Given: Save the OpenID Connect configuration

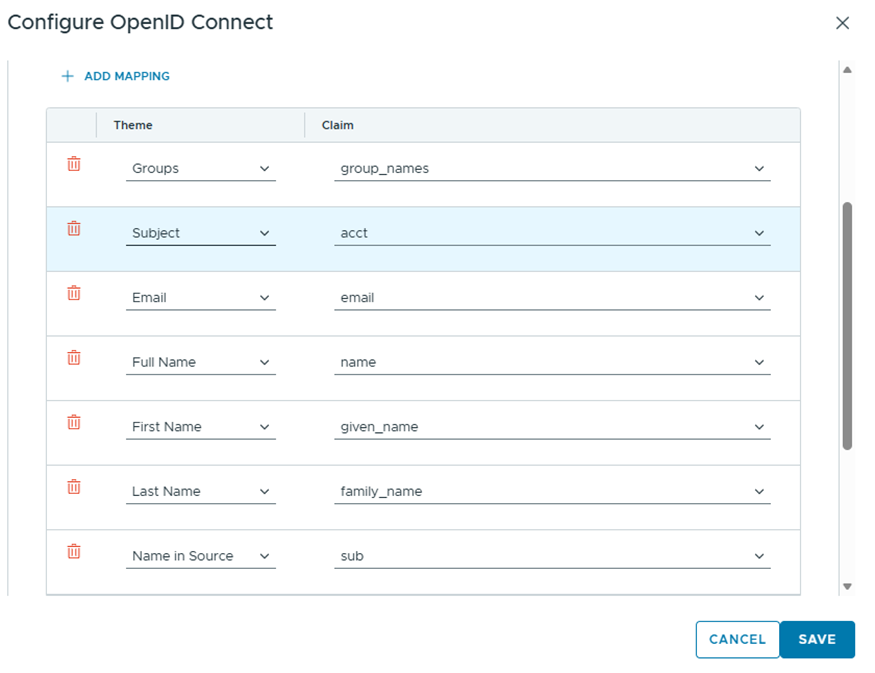Looking at the screenshot, I should coord(817,640).
